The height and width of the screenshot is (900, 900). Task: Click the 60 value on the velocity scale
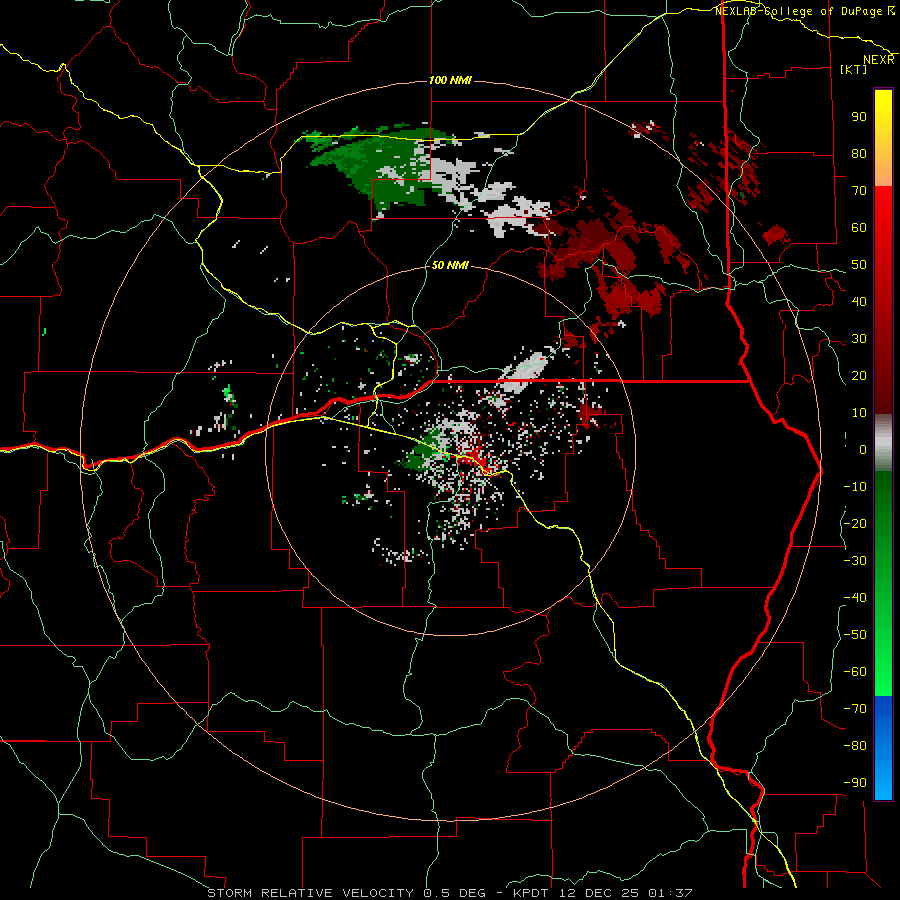click(859, 227)
